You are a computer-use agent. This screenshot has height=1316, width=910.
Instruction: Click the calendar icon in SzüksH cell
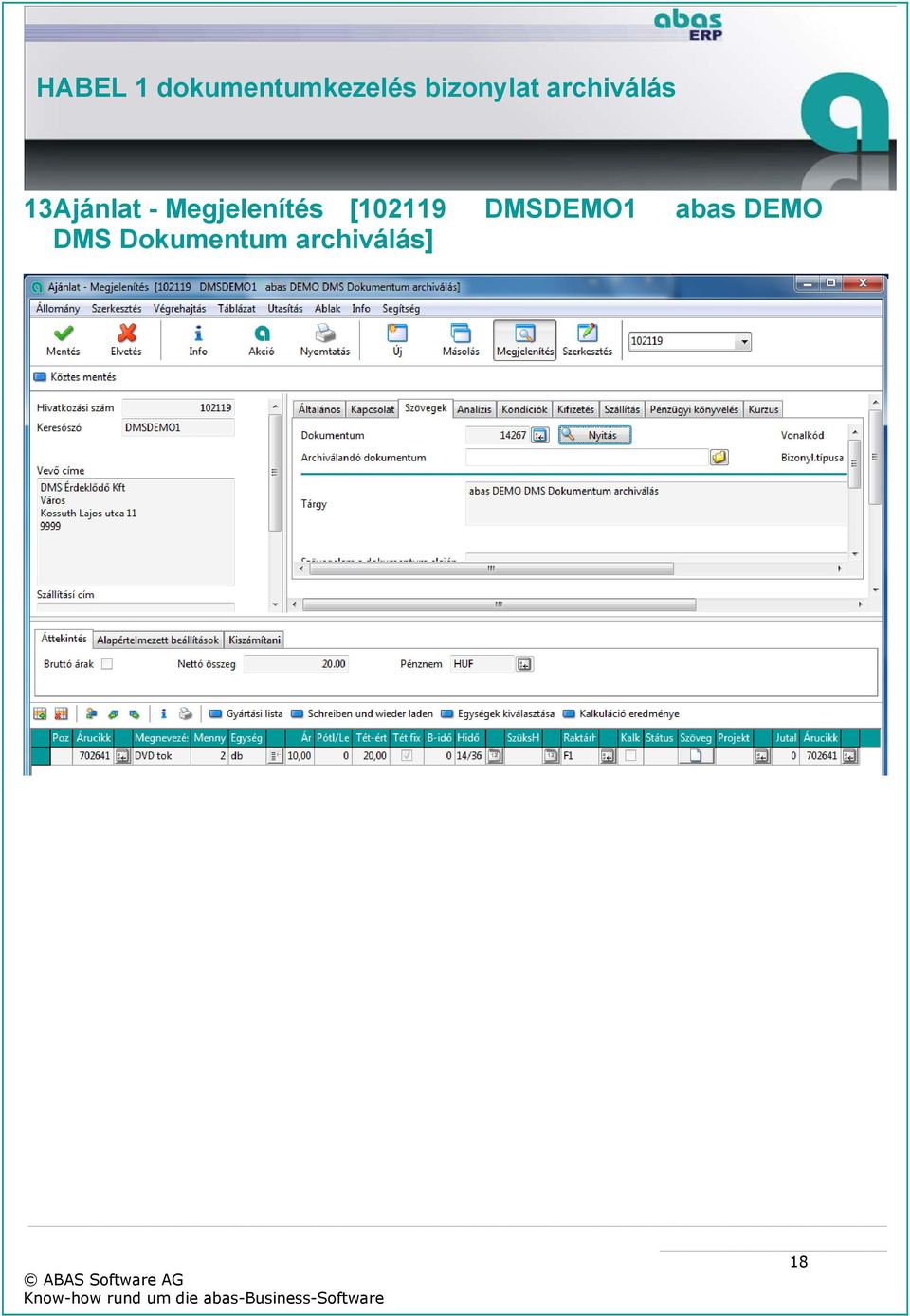551,756
